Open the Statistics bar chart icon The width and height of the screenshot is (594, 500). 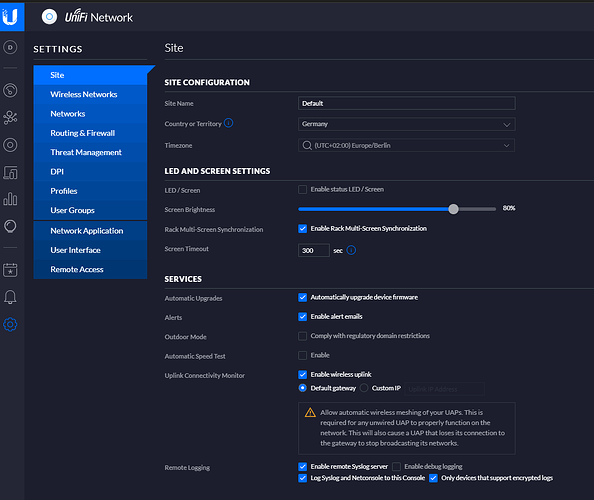(x=10, y=199)
